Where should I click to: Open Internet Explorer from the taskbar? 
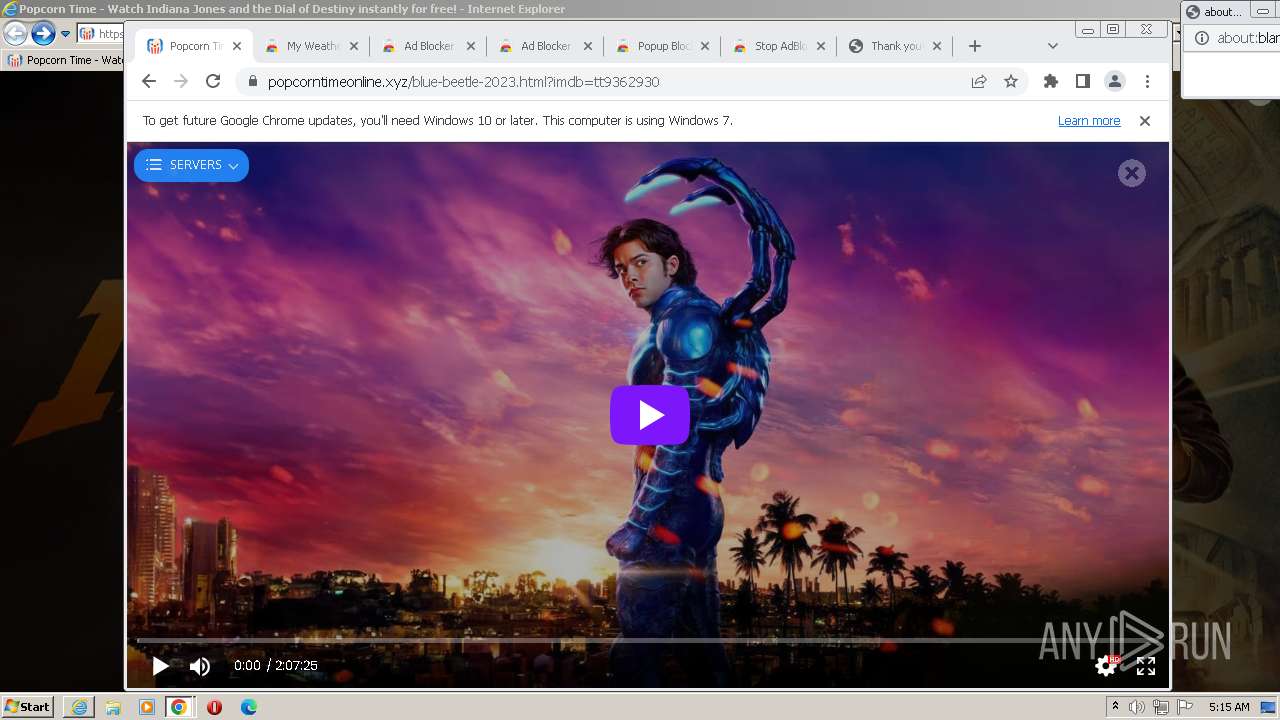(x=79, y=707)
